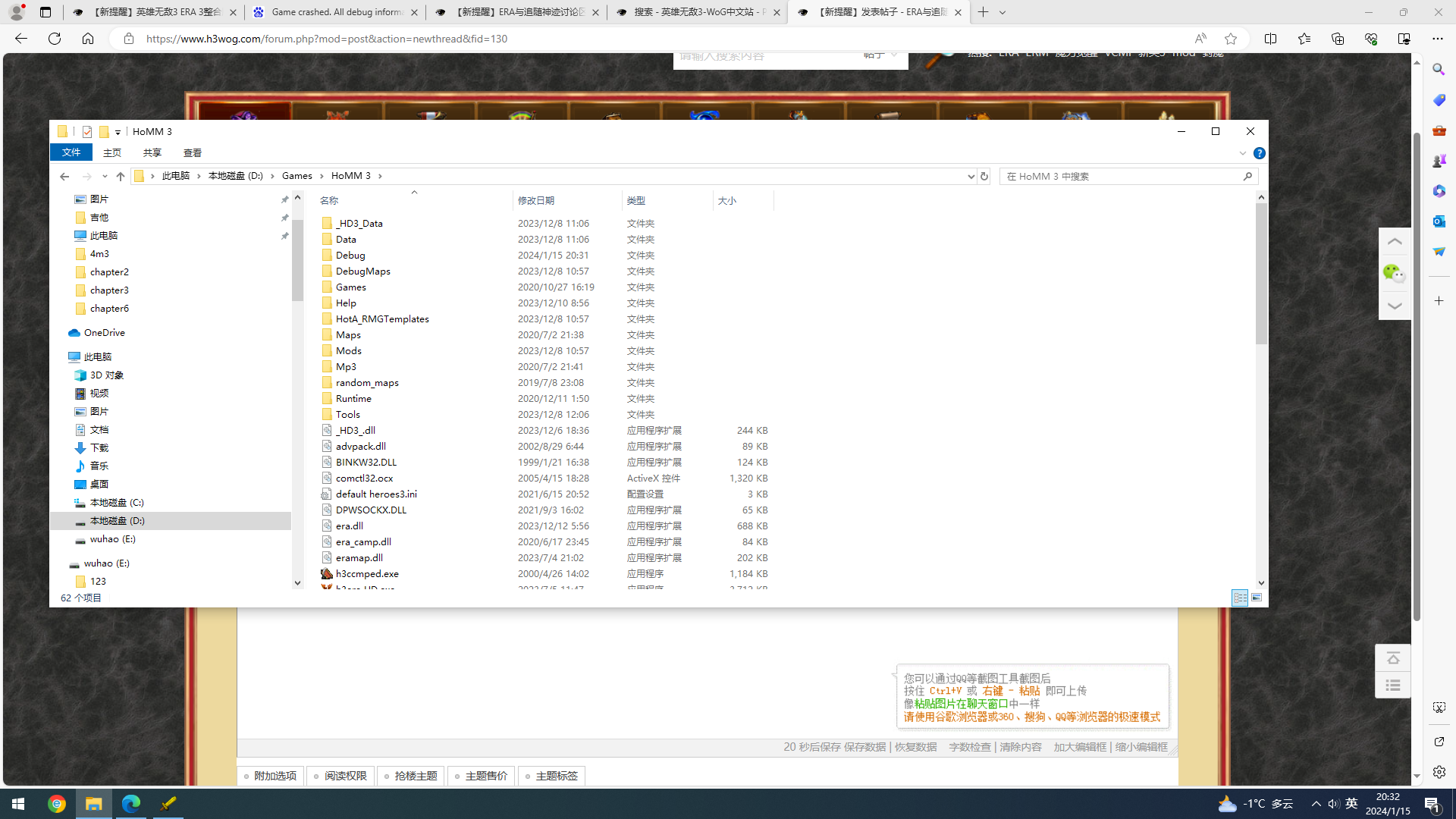The width and height of the screenshot is (1456, 819).
Task: Expand the address bar history dropdown
Action: point(971,176)
